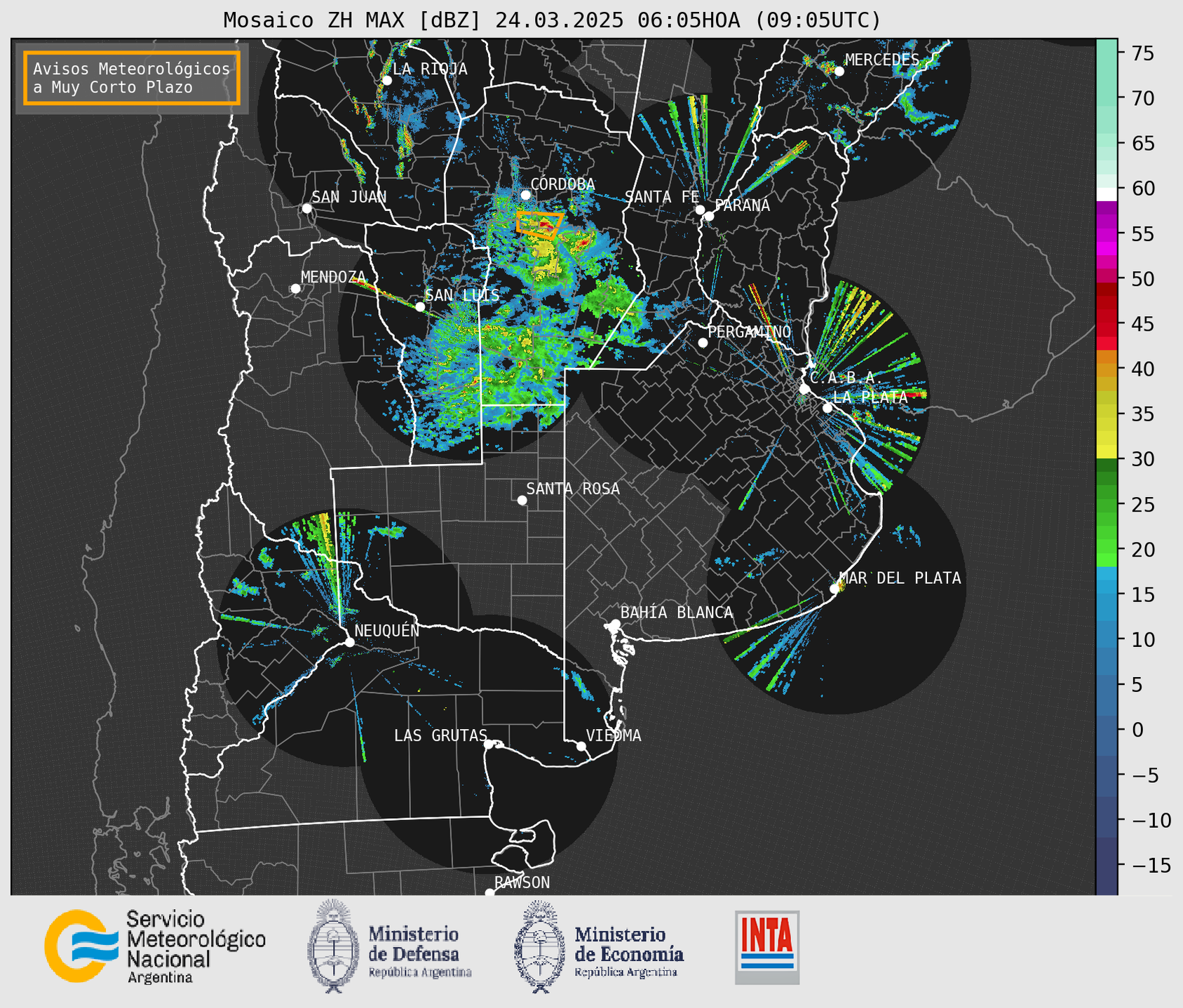Click the RAWSON city label
Image resolution: width=1183 pixels, height=1008 pixels.
(522, 883)
